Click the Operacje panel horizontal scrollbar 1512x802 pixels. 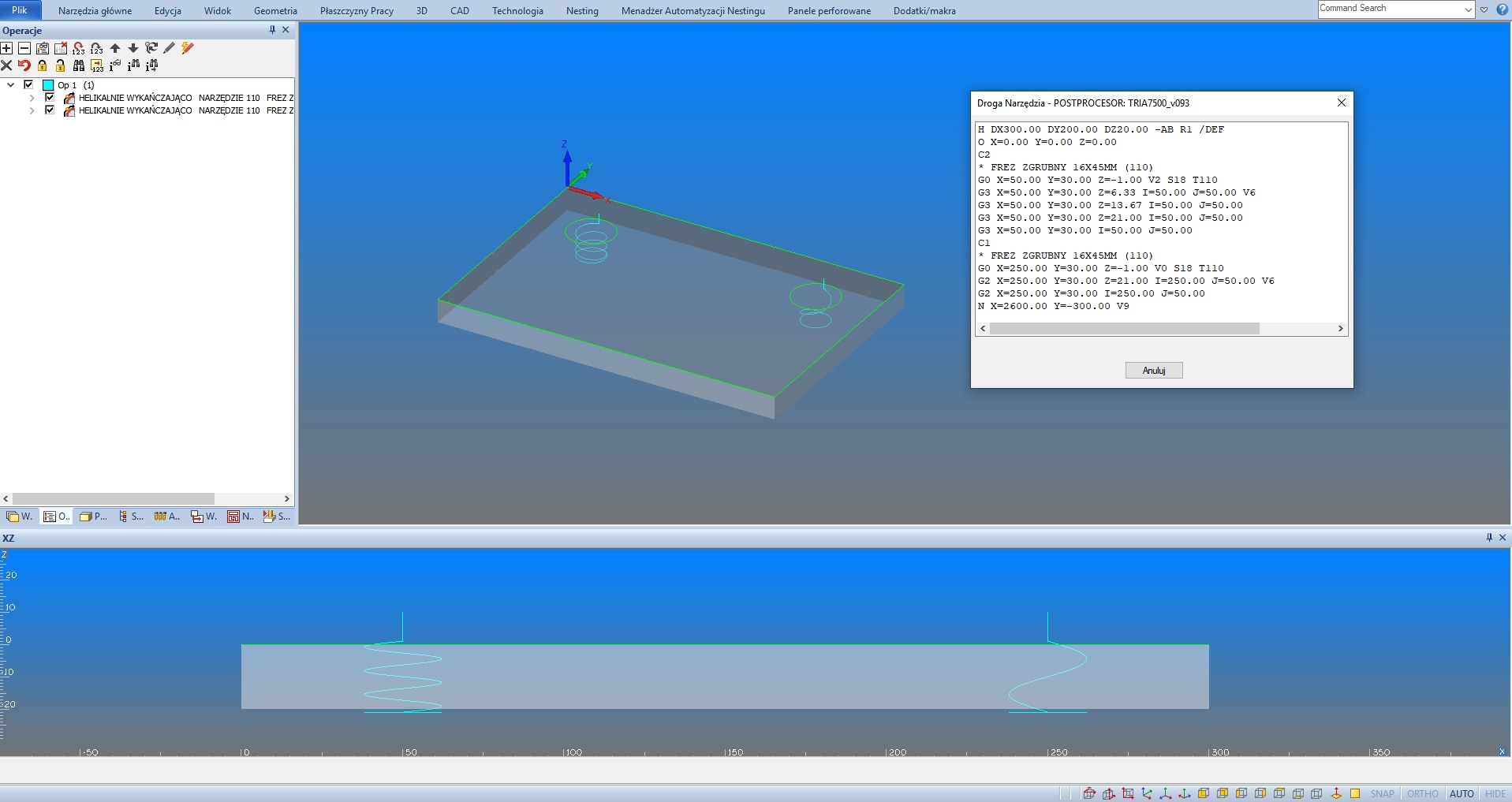[114, 498]
